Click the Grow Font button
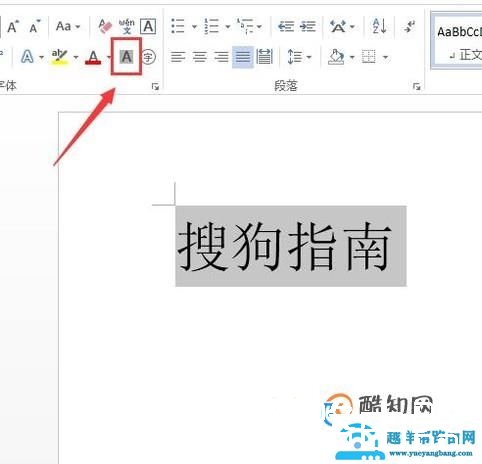482x464 pixels. (x=13, y=27)
